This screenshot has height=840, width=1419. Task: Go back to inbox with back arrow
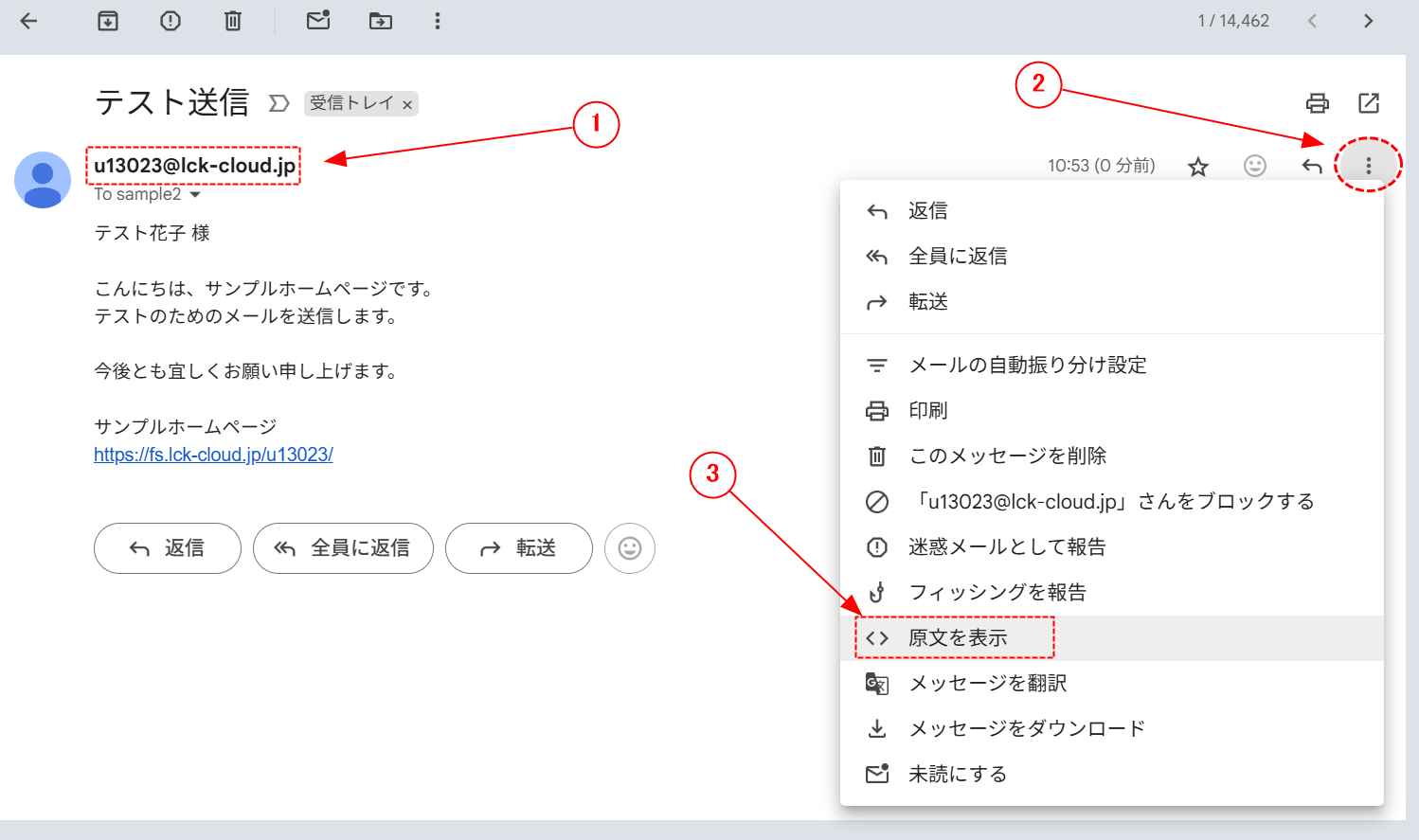28,21
